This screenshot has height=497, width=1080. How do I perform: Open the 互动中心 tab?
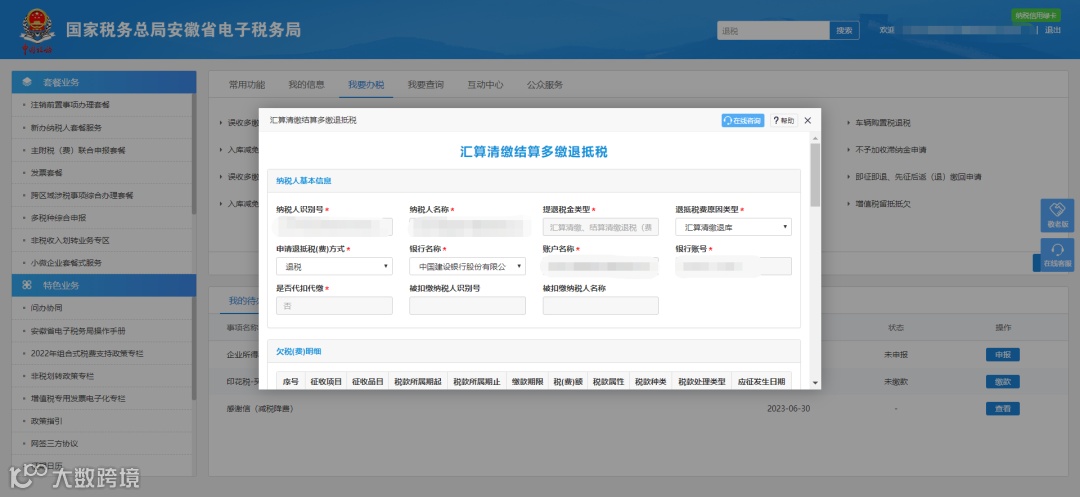[485, 85]
